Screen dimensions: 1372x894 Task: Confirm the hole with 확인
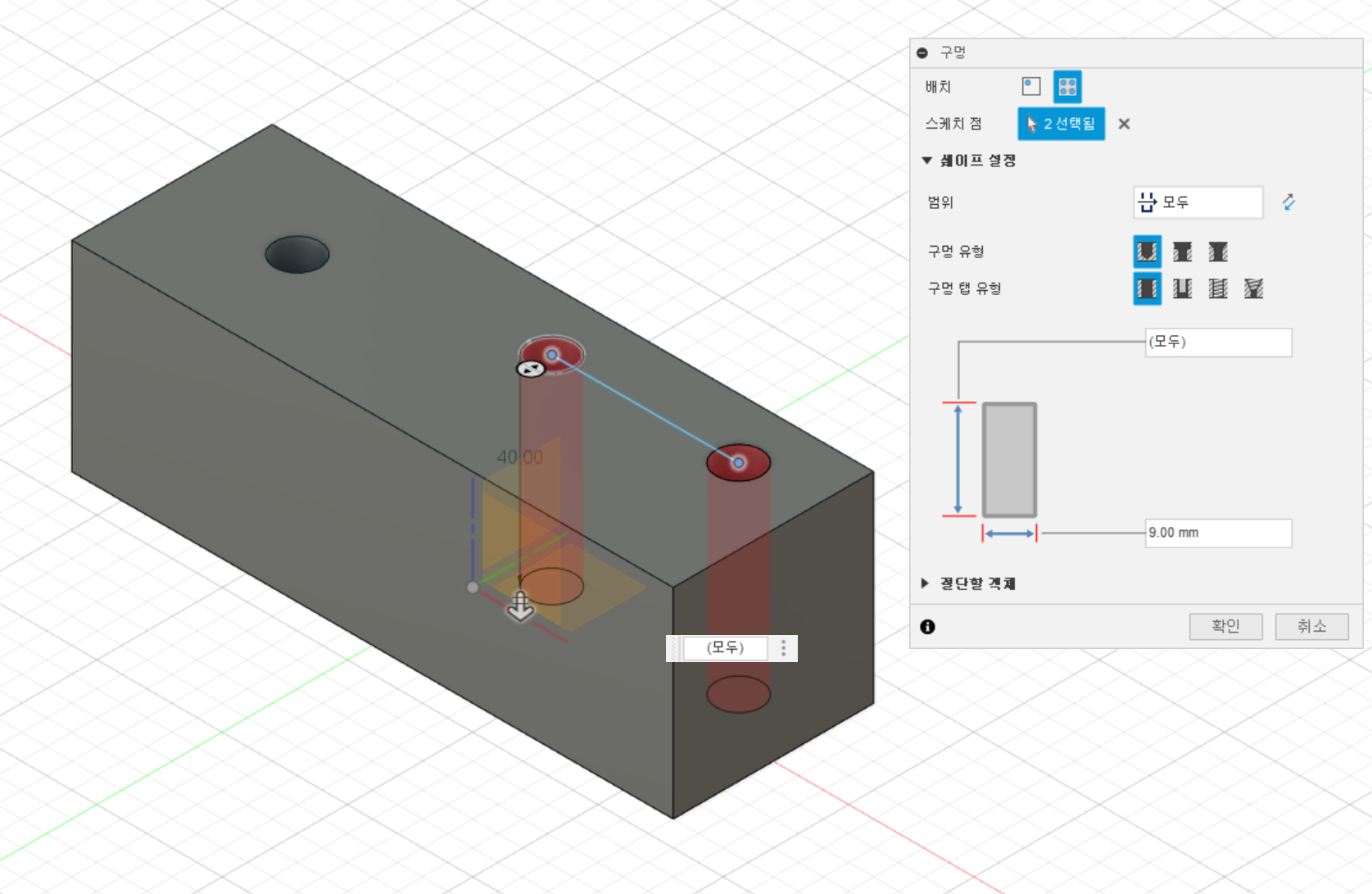pos(1225,626)
